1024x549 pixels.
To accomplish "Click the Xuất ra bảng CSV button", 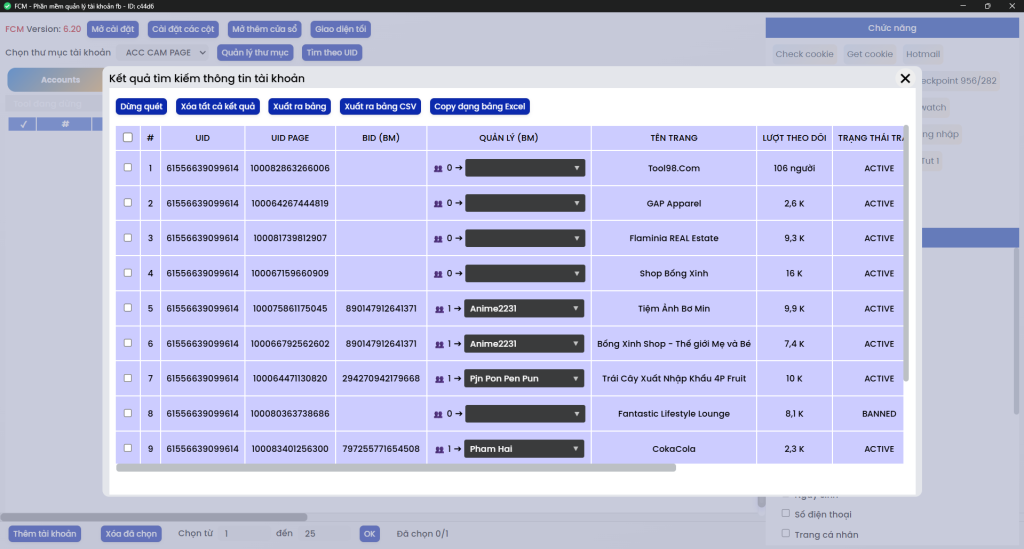I will tap(380, 106).
